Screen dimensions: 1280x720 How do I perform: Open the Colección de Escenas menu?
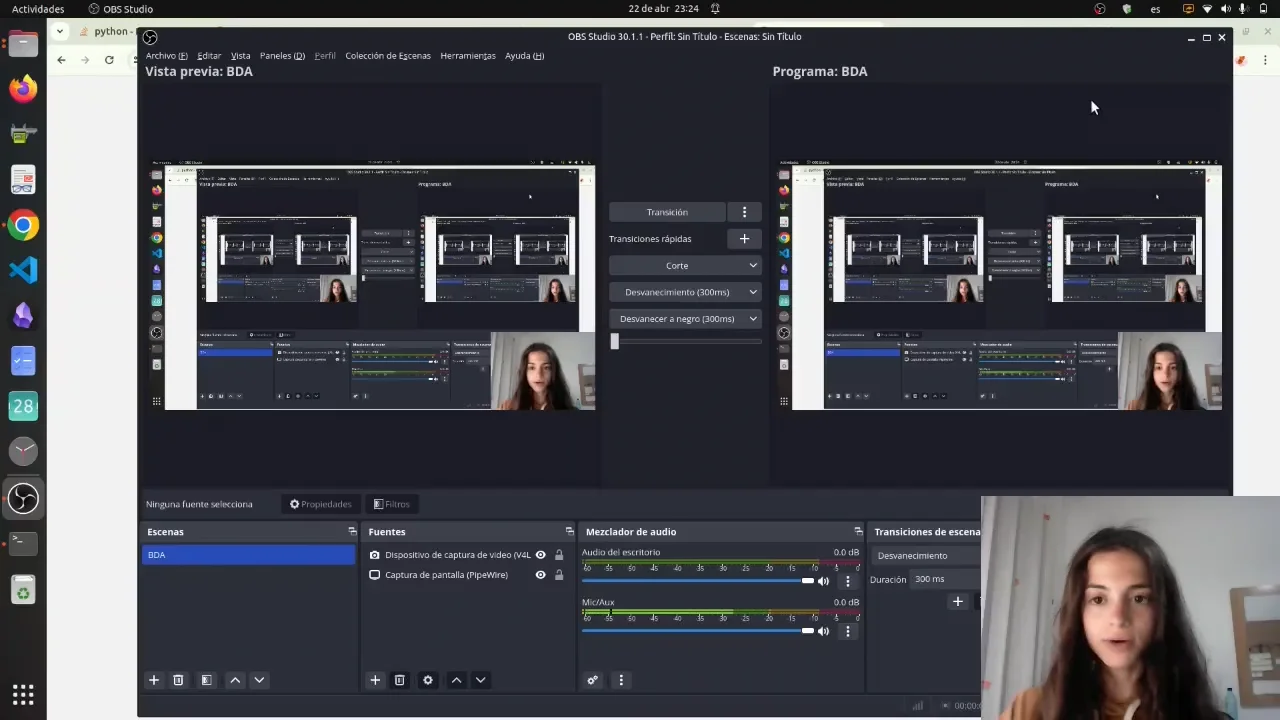pyautogui.click(x=388, y=56)
